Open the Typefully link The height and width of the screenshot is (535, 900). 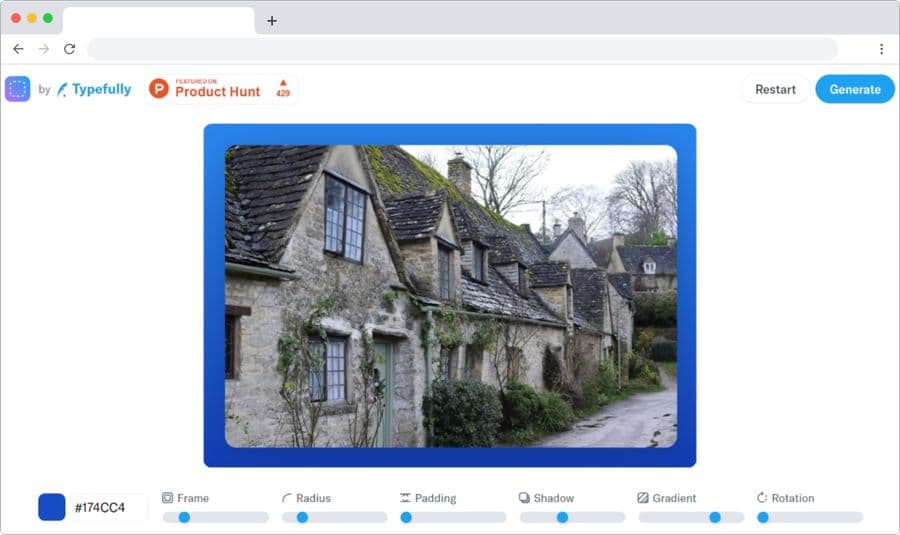point(94,89)
